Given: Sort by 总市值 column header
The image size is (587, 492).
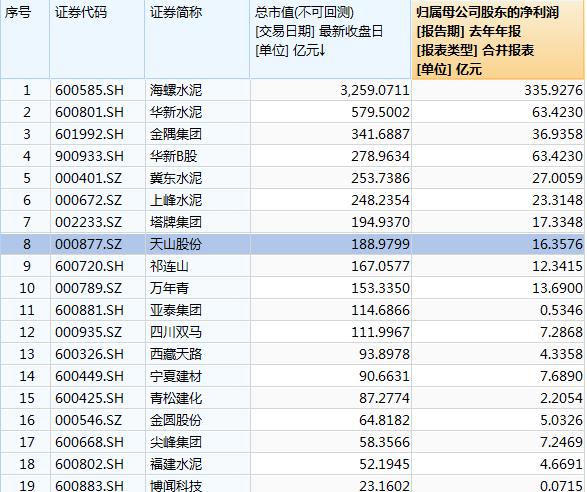Looking at the screenshot, I should 331,39.
